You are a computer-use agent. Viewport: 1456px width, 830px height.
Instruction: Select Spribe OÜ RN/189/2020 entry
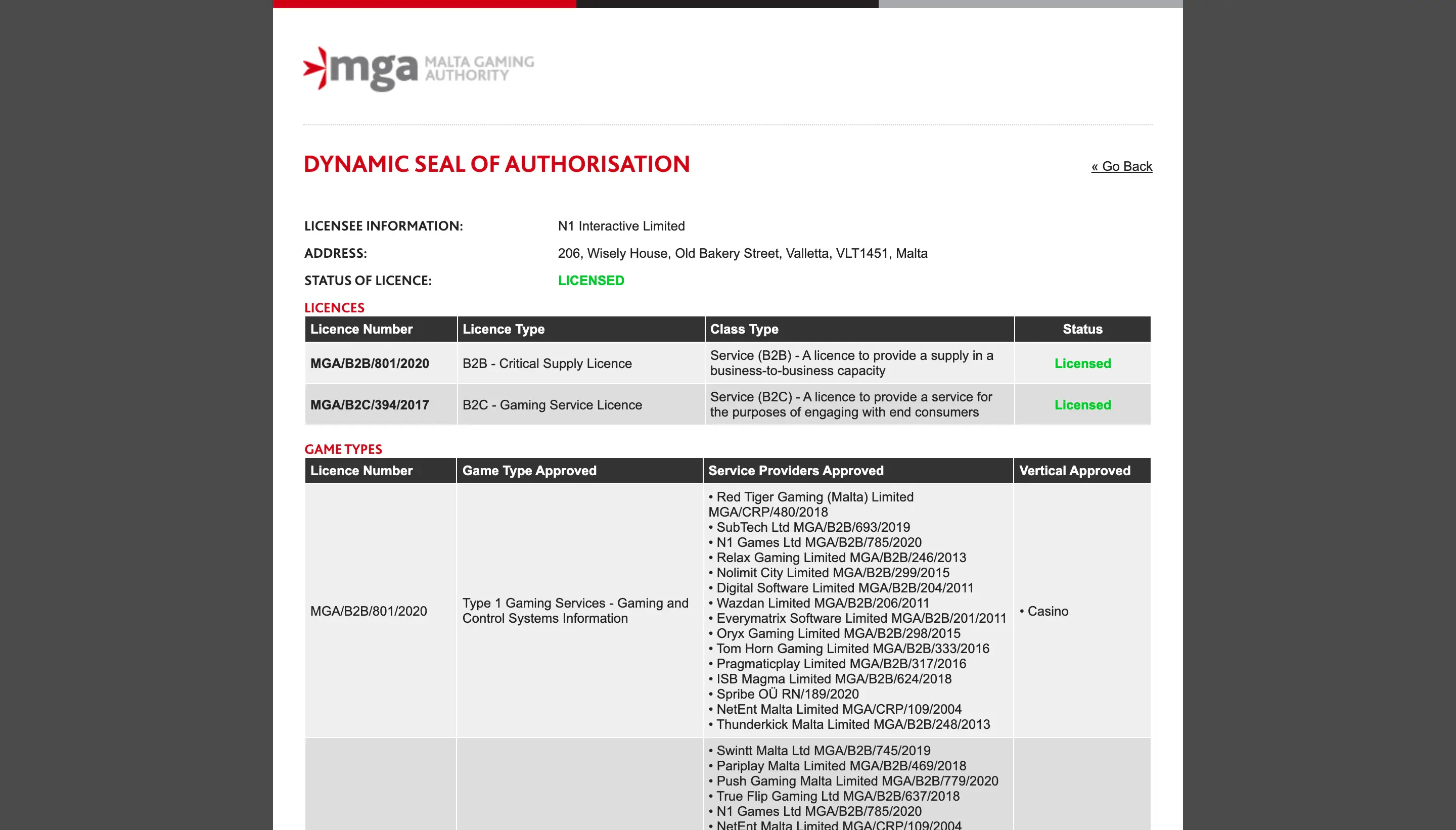(x=783, y=694)
